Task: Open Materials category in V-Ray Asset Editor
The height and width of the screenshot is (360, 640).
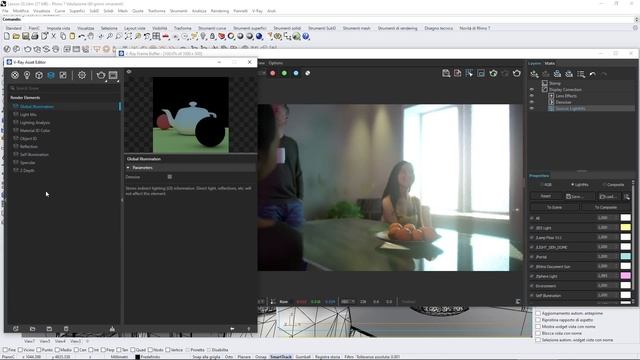Action: pyautogui.click(x=15, y=75)
